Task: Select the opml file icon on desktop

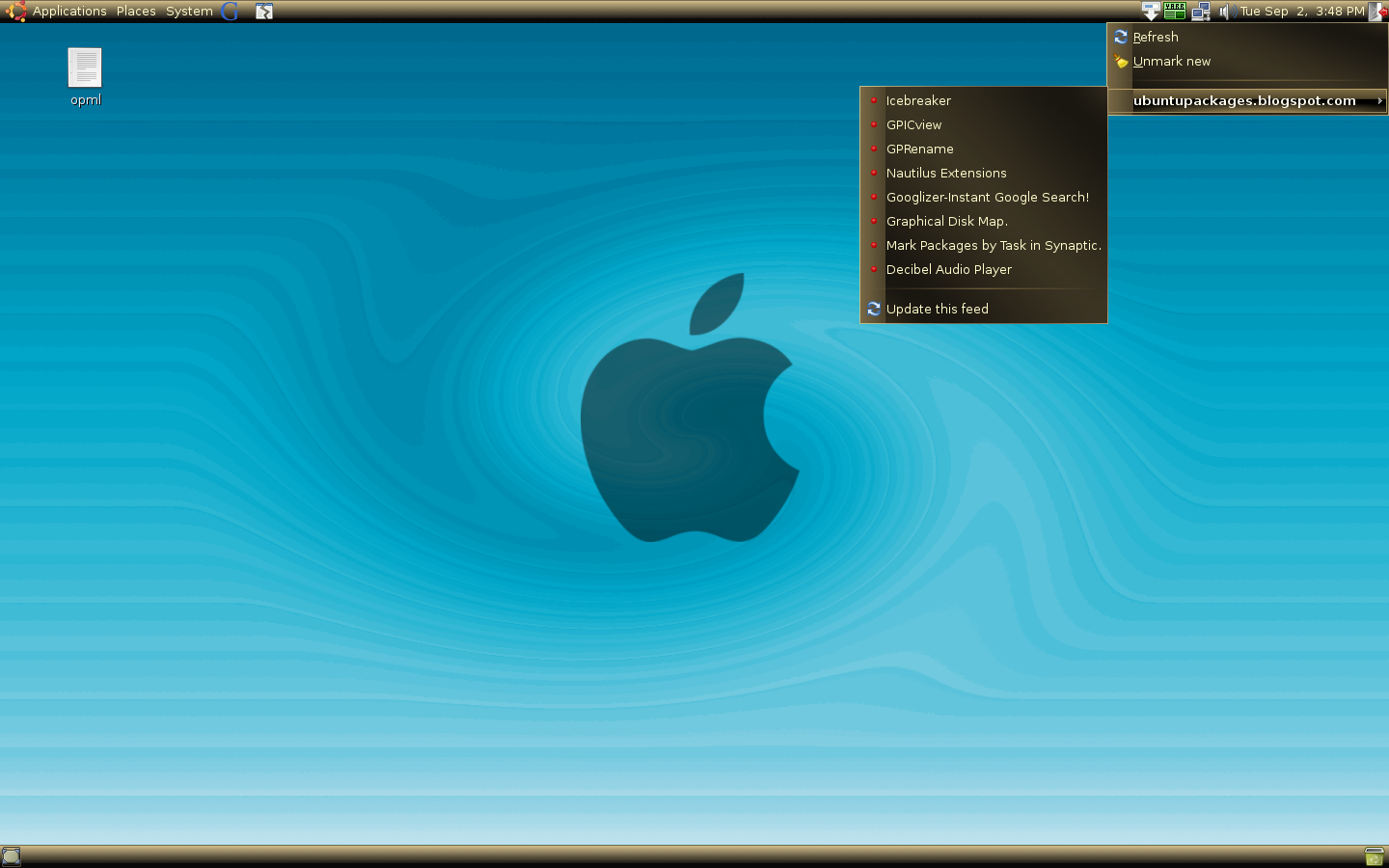Action: tap(85, 68)
